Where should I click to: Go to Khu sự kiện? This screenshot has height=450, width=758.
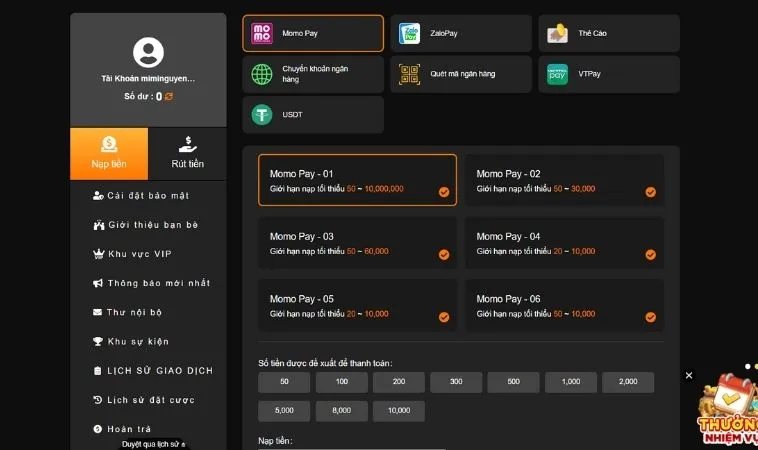point(131,341)
